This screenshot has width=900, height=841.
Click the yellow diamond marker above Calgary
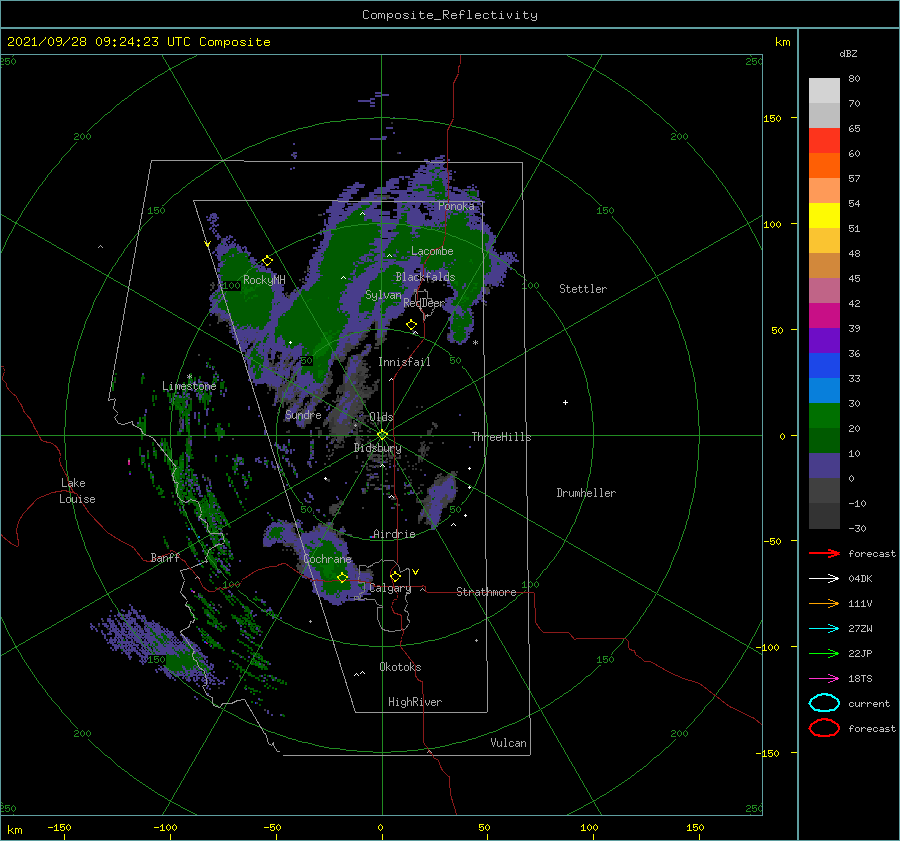click(x=395, y=576)
